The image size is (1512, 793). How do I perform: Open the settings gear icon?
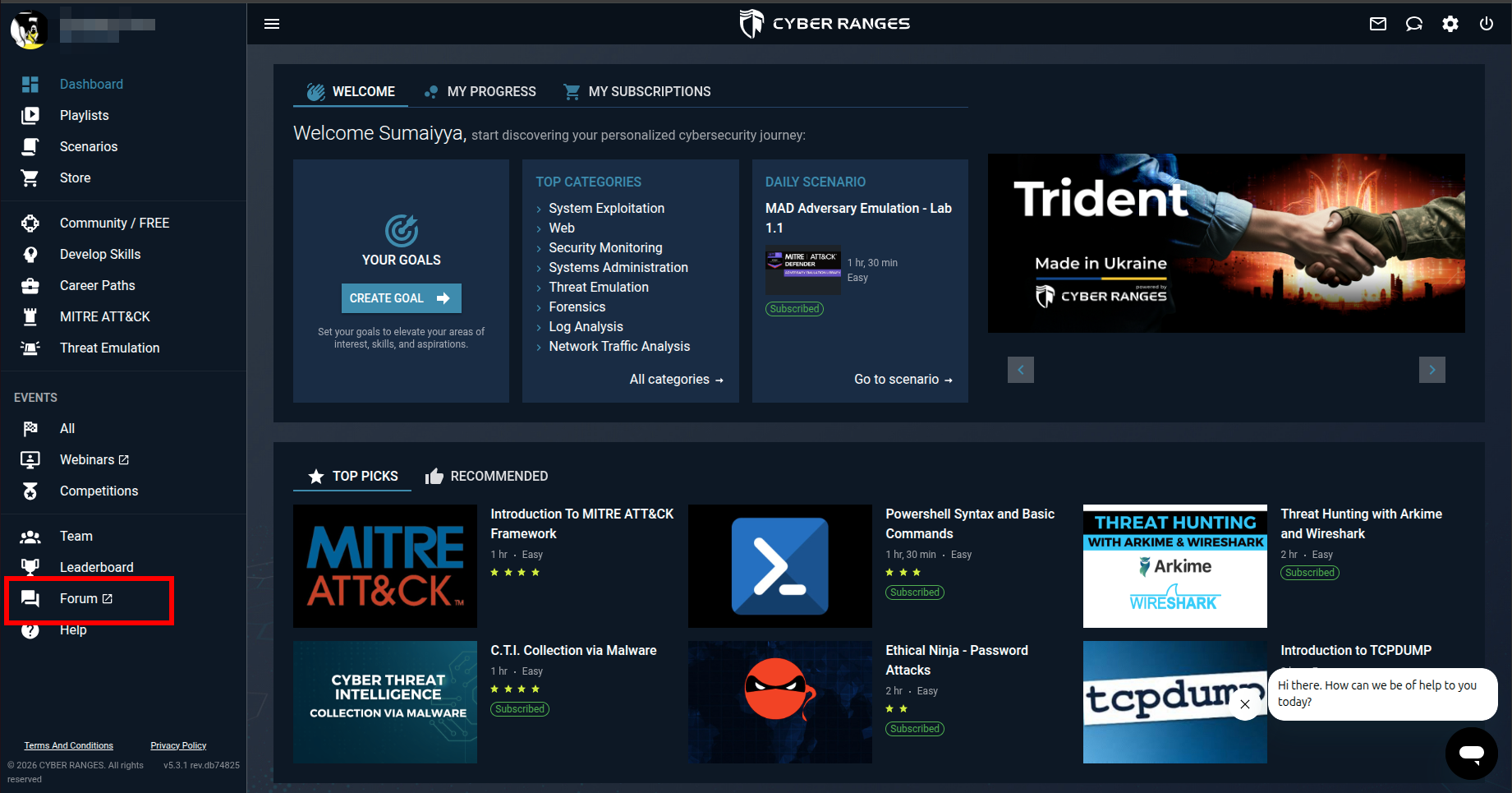(x=1450, y=24)
